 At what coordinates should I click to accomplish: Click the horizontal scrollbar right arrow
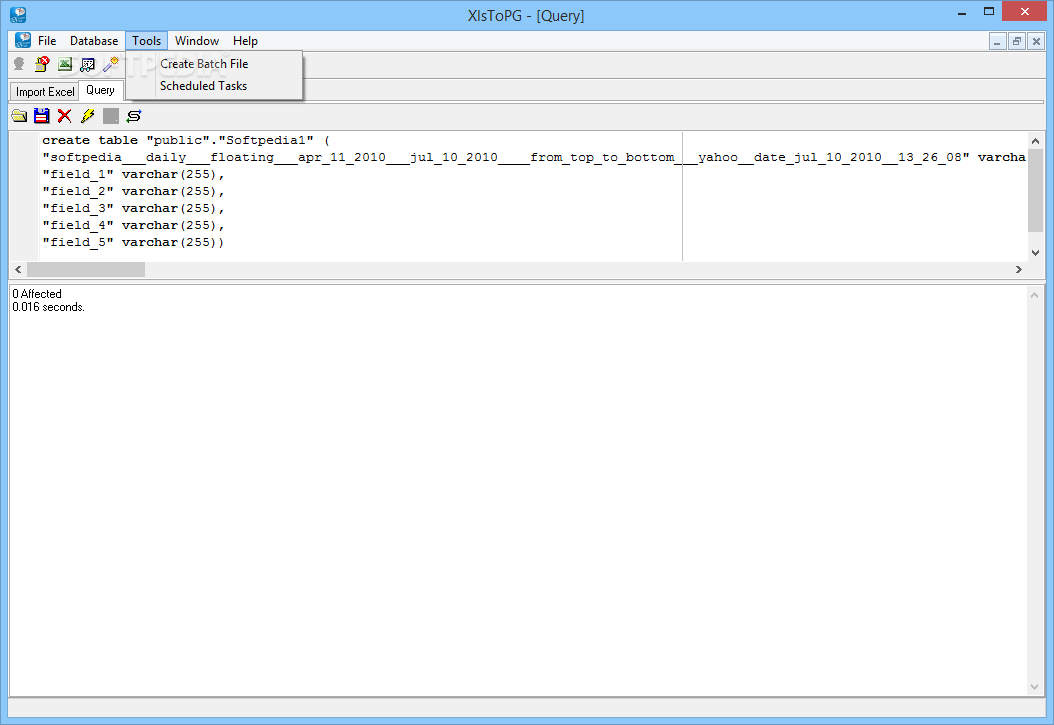click(x=1018, y=269)
